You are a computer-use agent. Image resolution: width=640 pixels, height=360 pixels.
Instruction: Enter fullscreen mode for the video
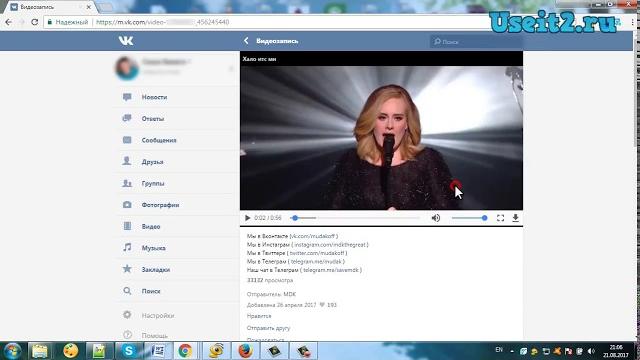click(500, 218)
